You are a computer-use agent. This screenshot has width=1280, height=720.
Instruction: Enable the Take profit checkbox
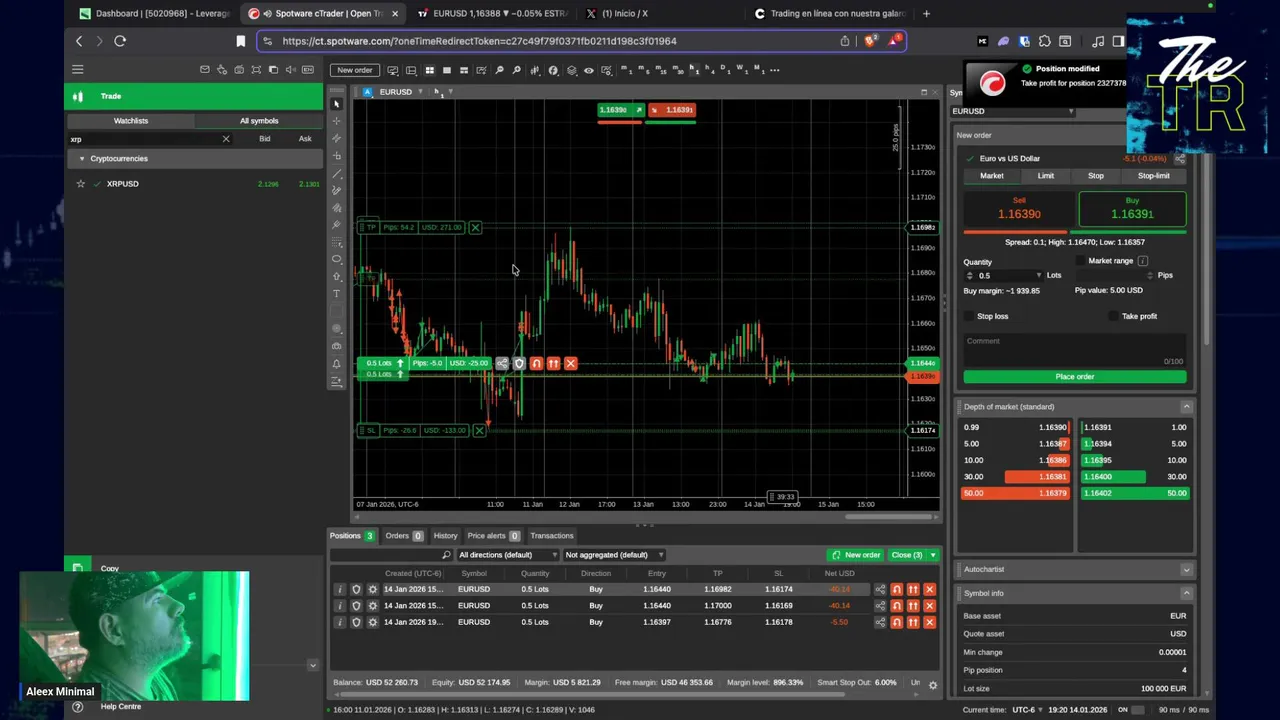[x=1114, y=316]
